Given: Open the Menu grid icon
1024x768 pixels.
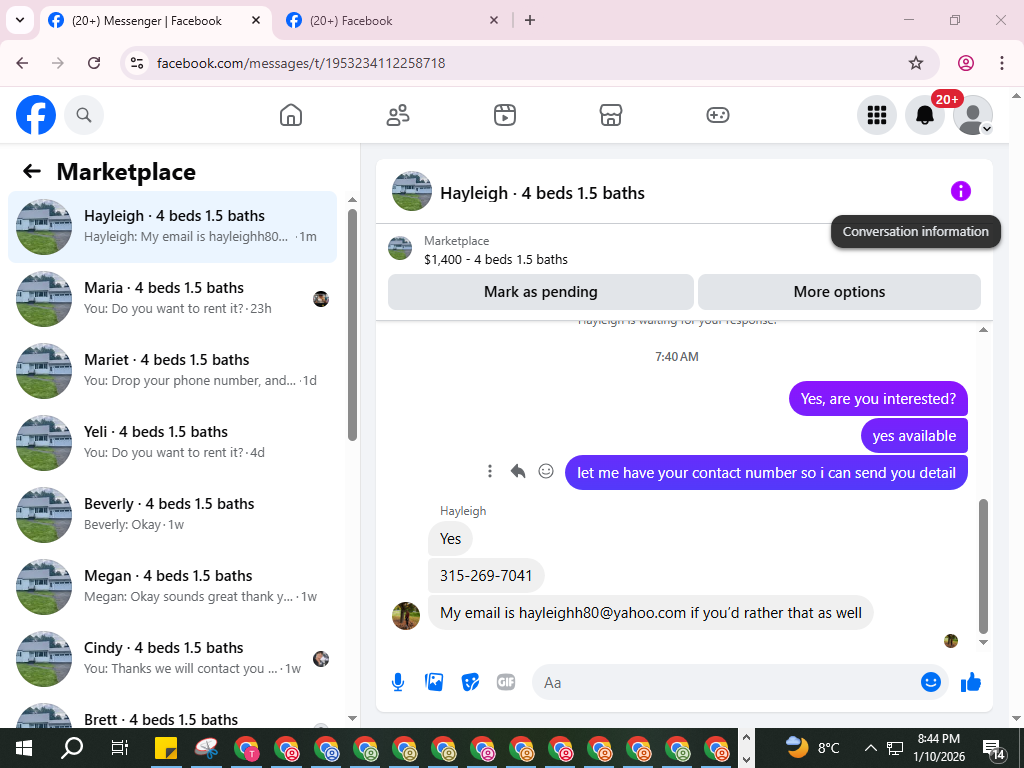Looking at the screenshot, I should [x=876, y=115].
